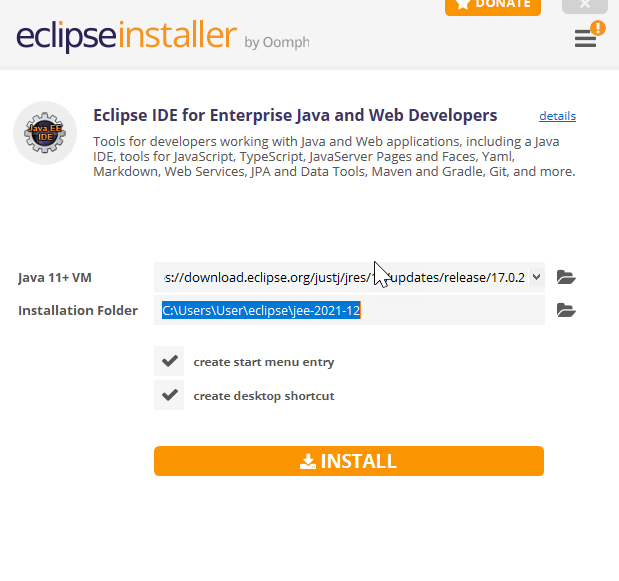Click the INSTALL button
Viewport: 619px width, 581px height.
pos(349,461)
